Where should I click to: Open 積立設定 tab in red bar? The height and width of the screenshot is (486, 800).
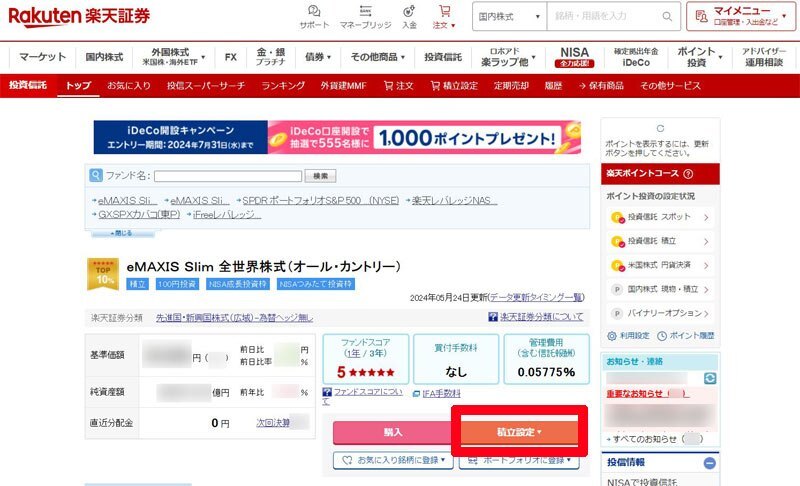coord(454,86)
